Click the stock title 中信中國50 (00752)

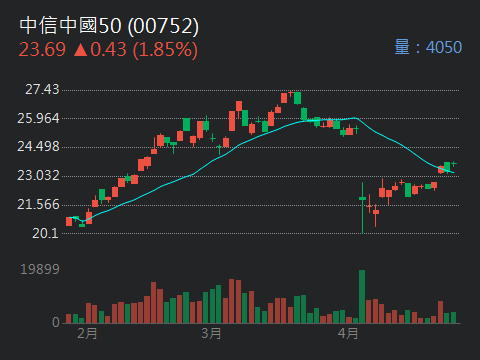click(109, 26)
